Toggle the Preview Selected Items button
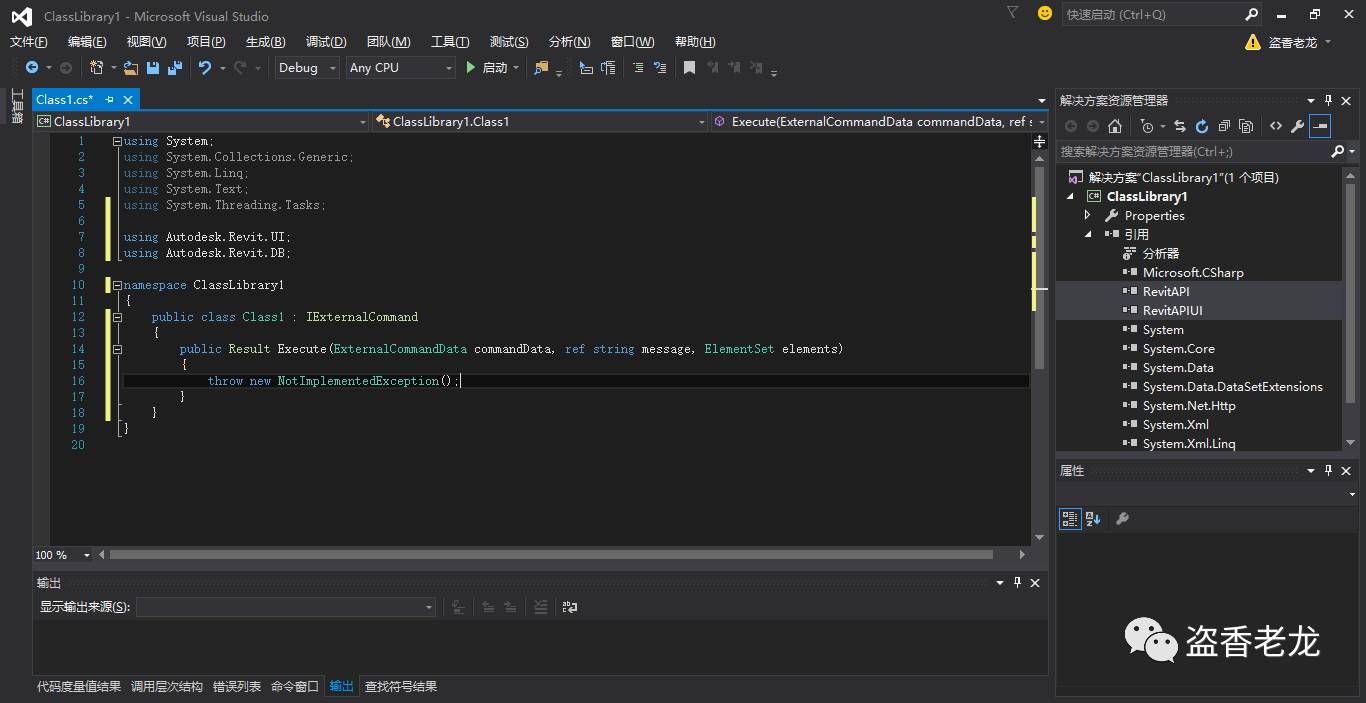This screenshot has width=1366, height=703. click(1320, 126)
